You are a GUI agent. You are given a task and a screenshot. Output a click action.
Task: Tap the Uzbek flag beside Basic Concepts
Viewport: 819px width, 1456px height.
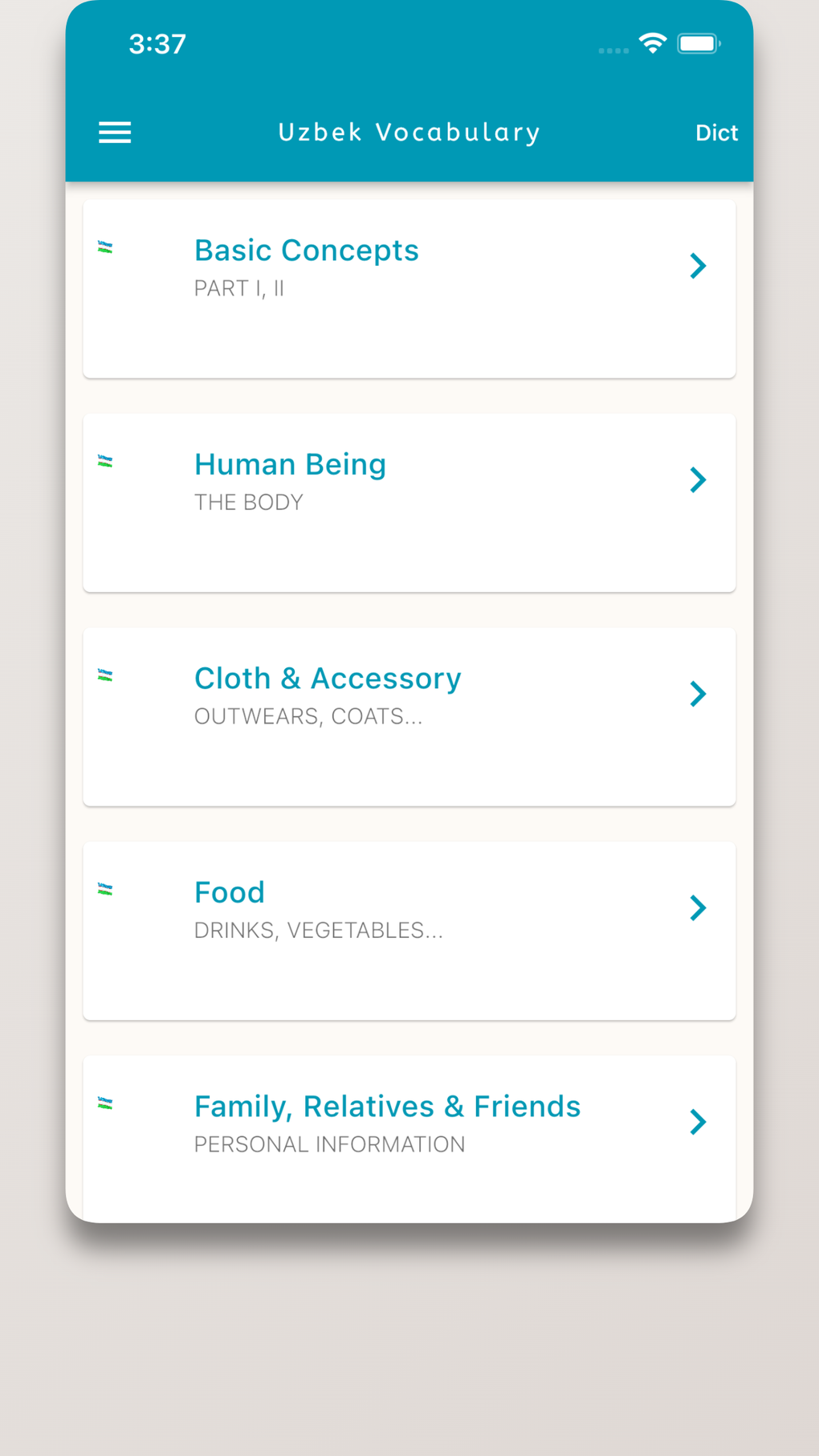(x=105, y=247)
